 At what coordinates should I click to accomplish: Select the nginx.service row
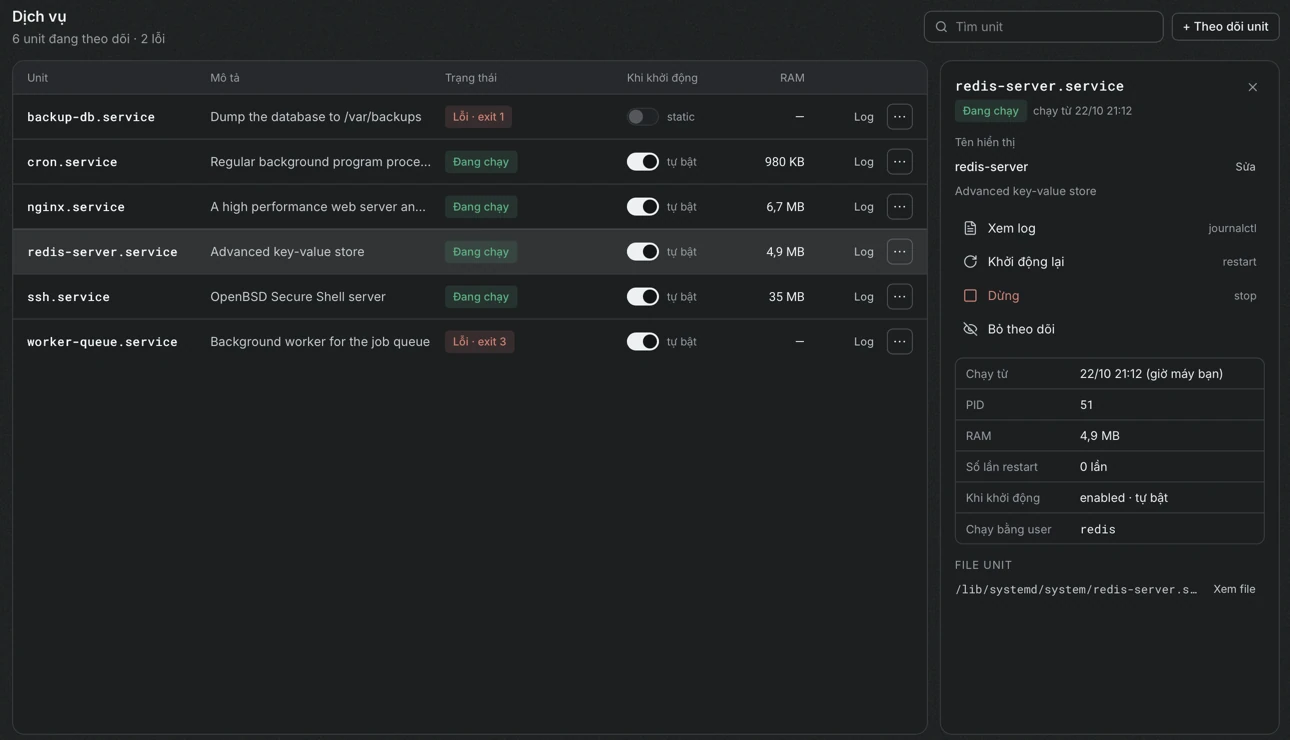coord(469,207)
